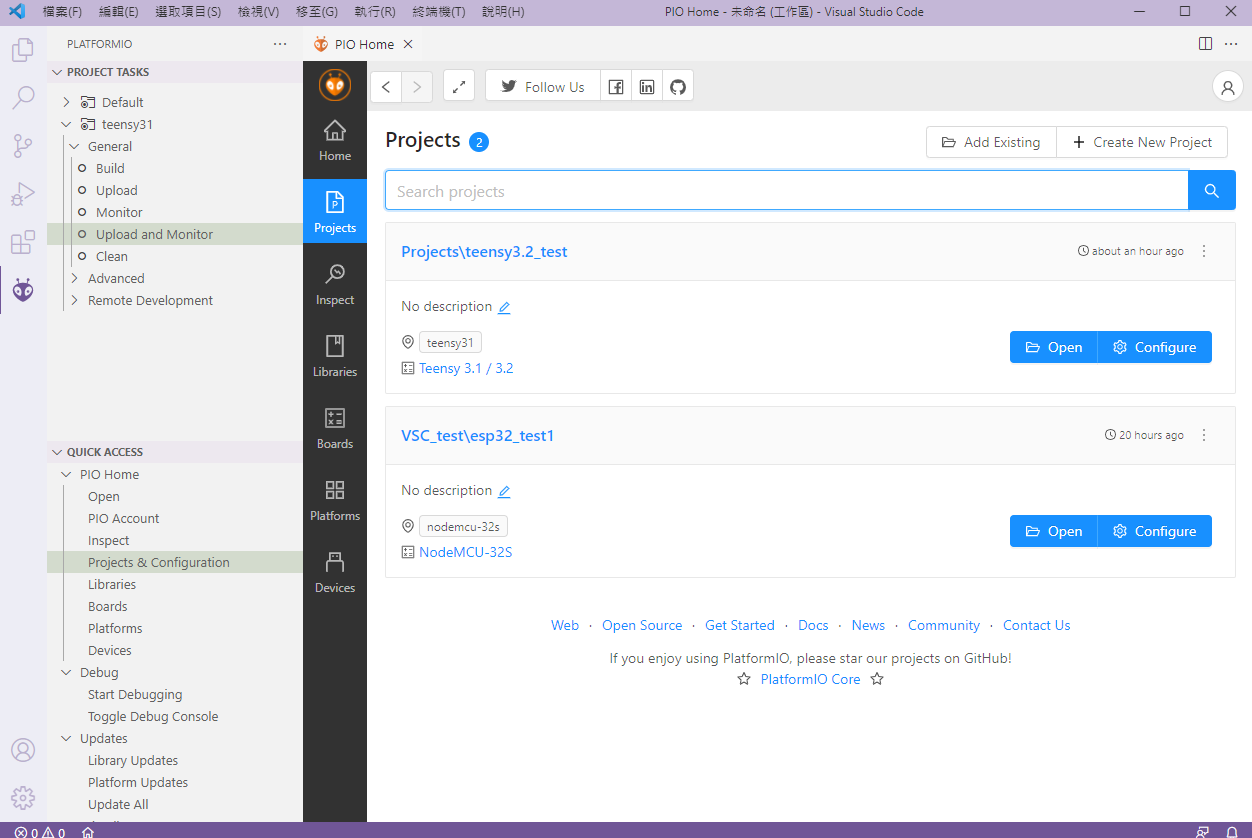Collapse the PIO Home quick access group
Image resolution: width=1252 pixels, height=838 pixels.
(x=67, y=474)
